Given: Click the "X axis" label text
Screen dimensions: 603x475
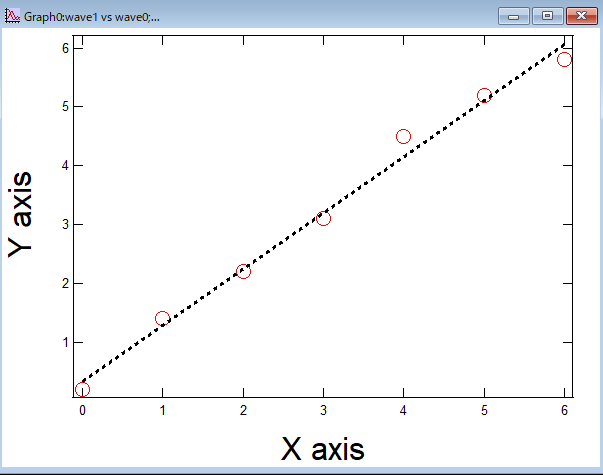Looking at the screenshot, I should (x=322, y=449).
